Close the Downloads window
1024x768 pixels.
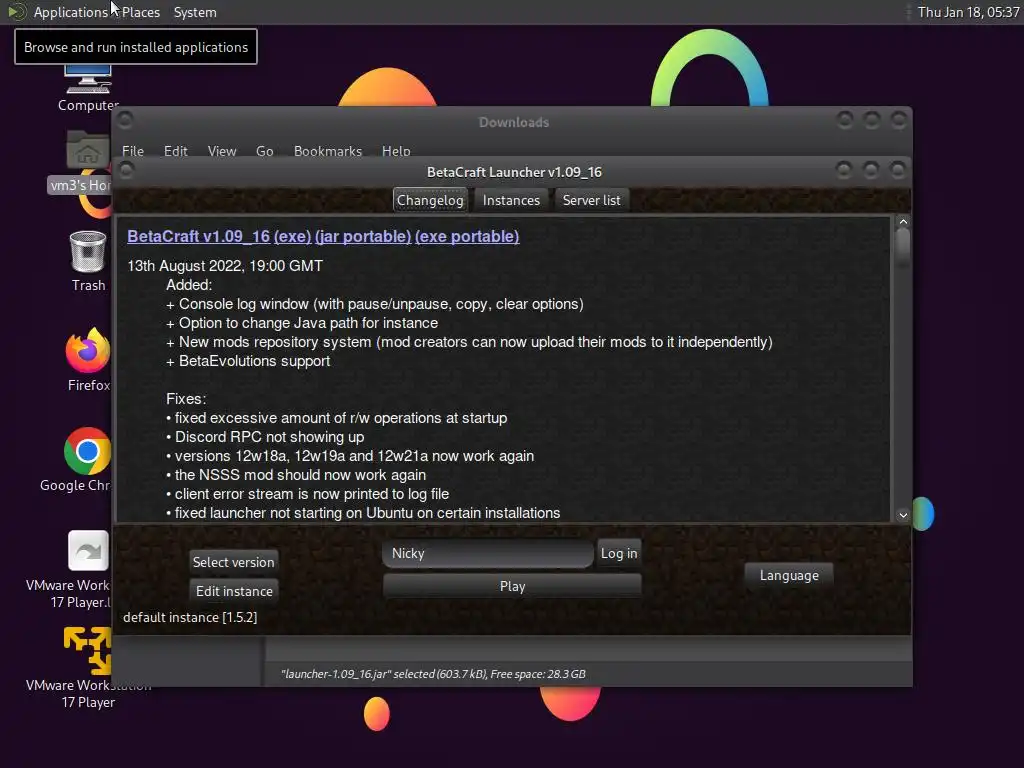click(x=899, y=120)
